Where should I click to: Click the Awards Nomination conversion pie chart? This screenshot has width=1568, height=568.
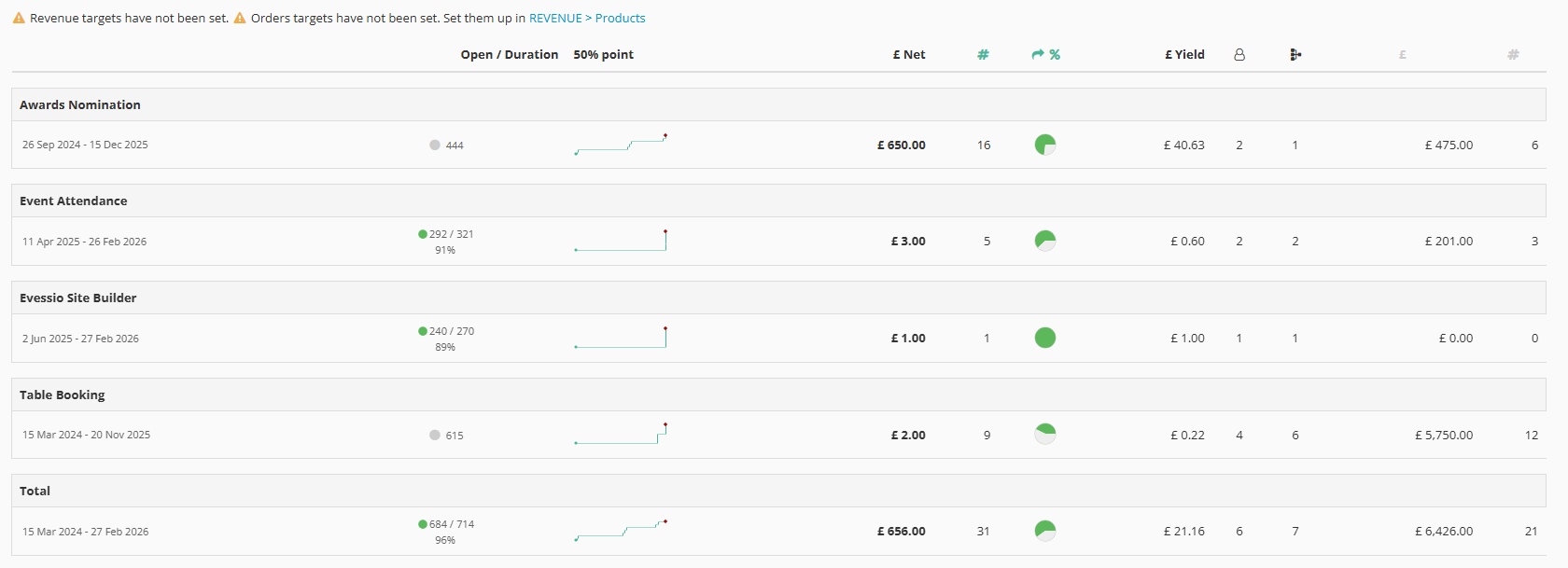1045,145
